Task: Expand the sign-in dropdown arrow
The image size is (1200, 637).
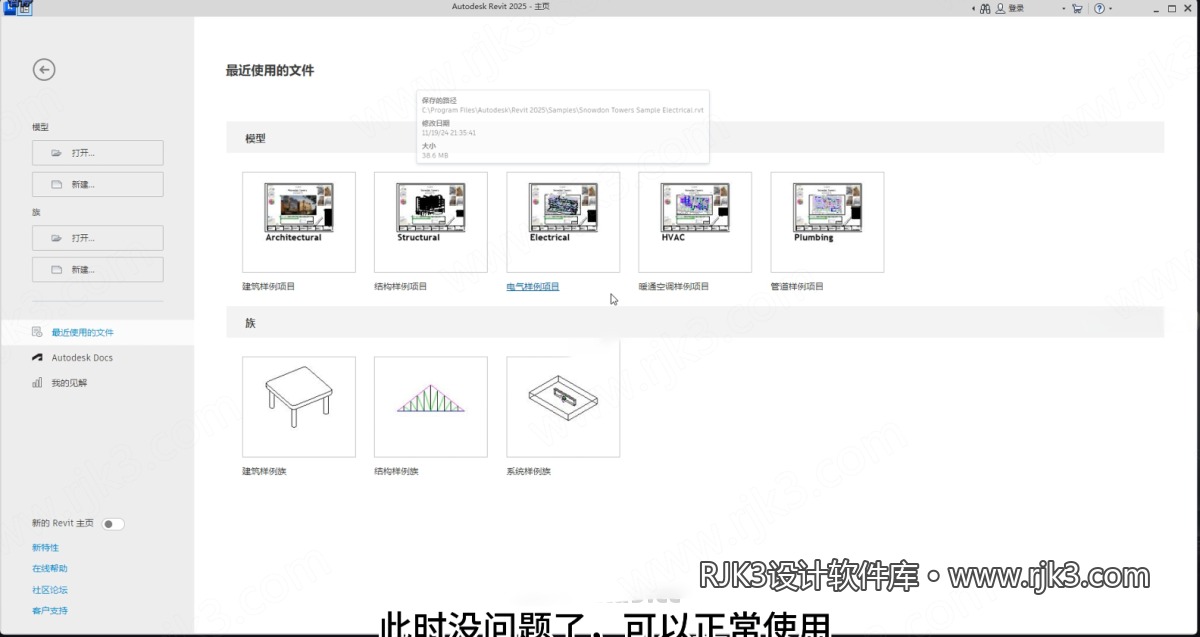Action: (1063, 8)
